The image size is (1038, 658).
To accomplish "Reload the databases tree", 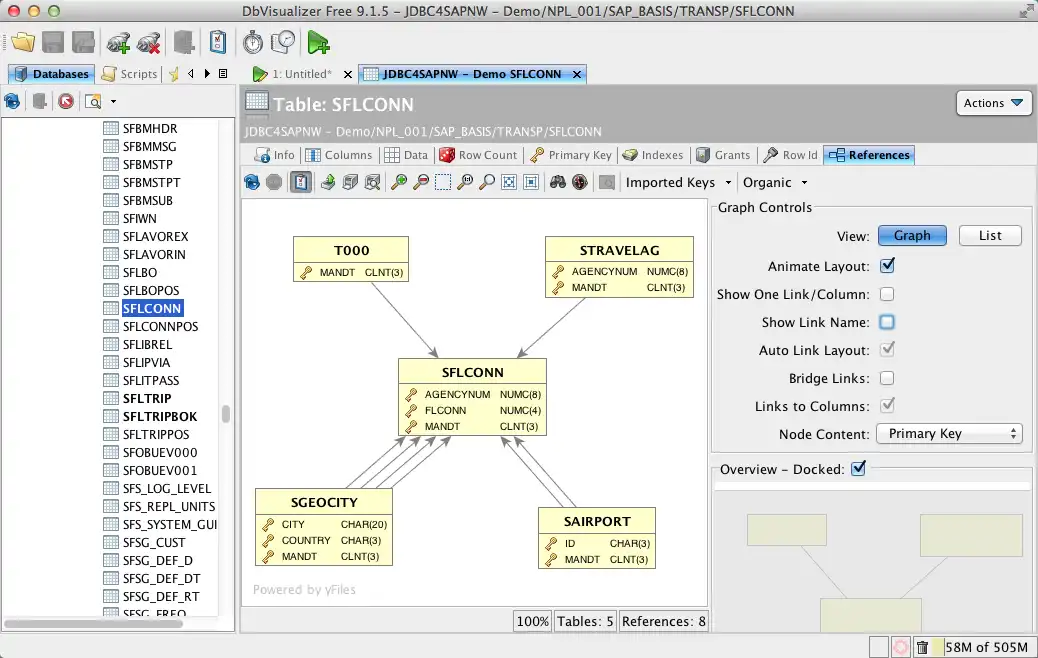I will click(12, 101).
